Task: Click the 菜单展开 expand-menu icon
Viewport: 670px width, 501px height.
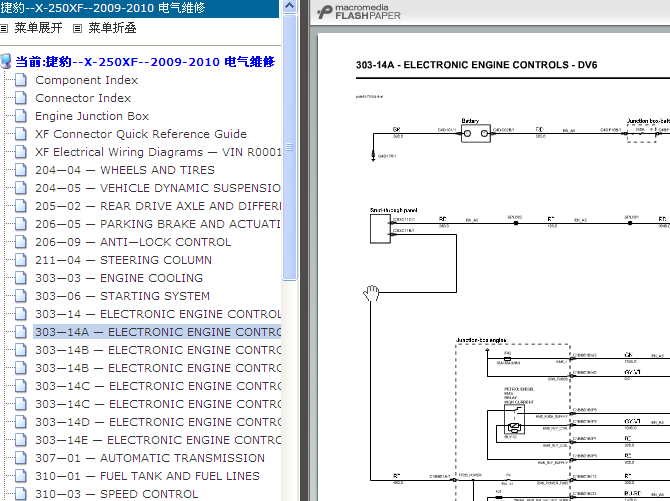Action: point(4,29)
